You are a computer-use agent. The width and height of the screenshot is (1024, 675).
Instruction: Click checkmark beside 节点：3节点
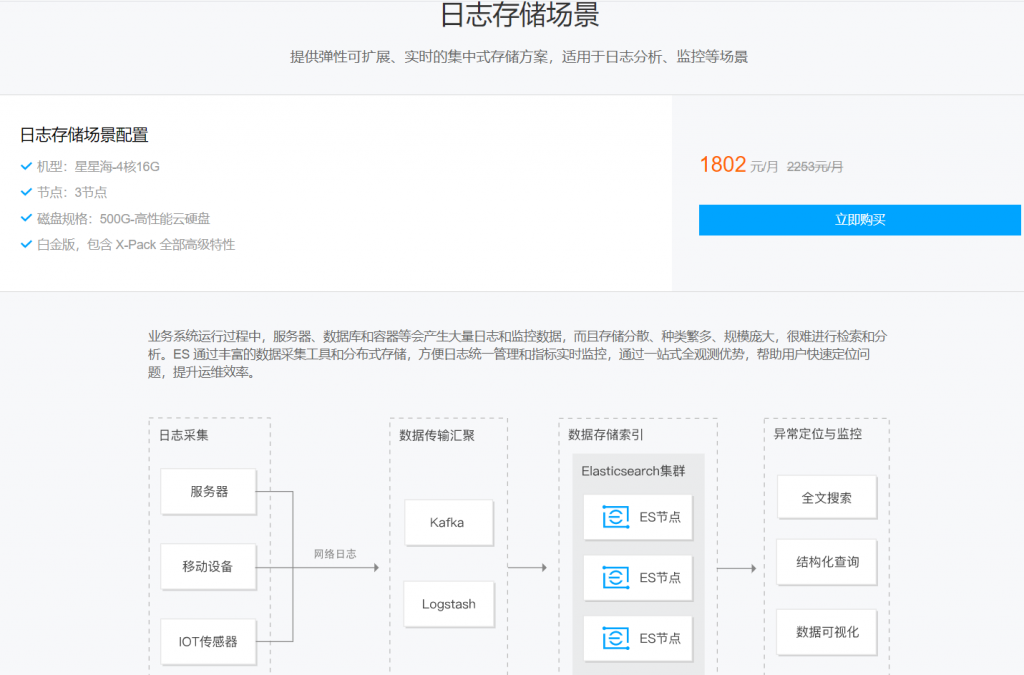pyautogui.click(x=26, y=192)
